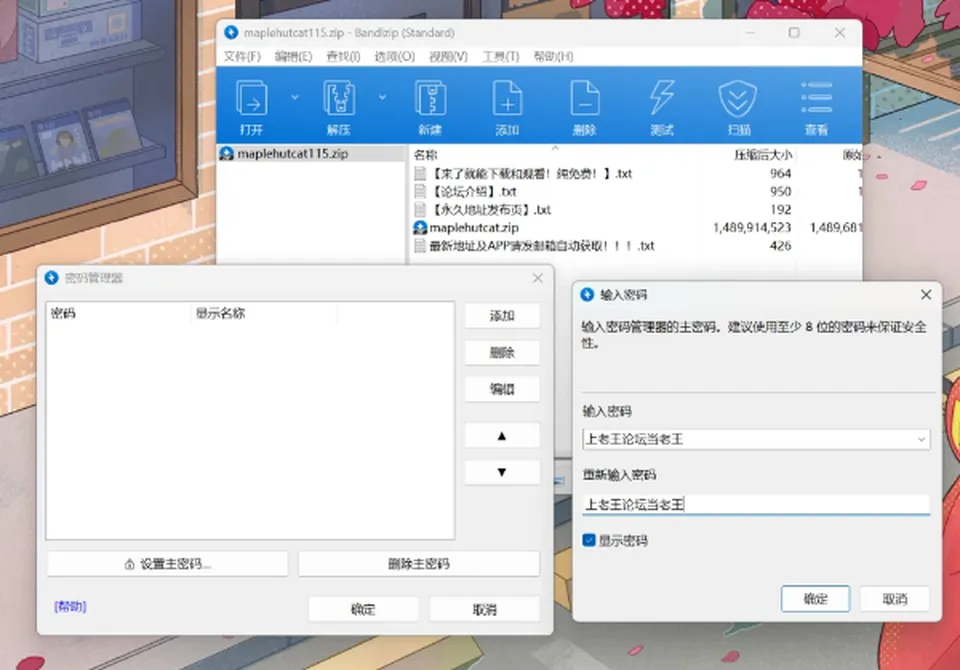Click 确定 in the 输入密码 dialog
The image size is (960, 670).
pos(815,599)
